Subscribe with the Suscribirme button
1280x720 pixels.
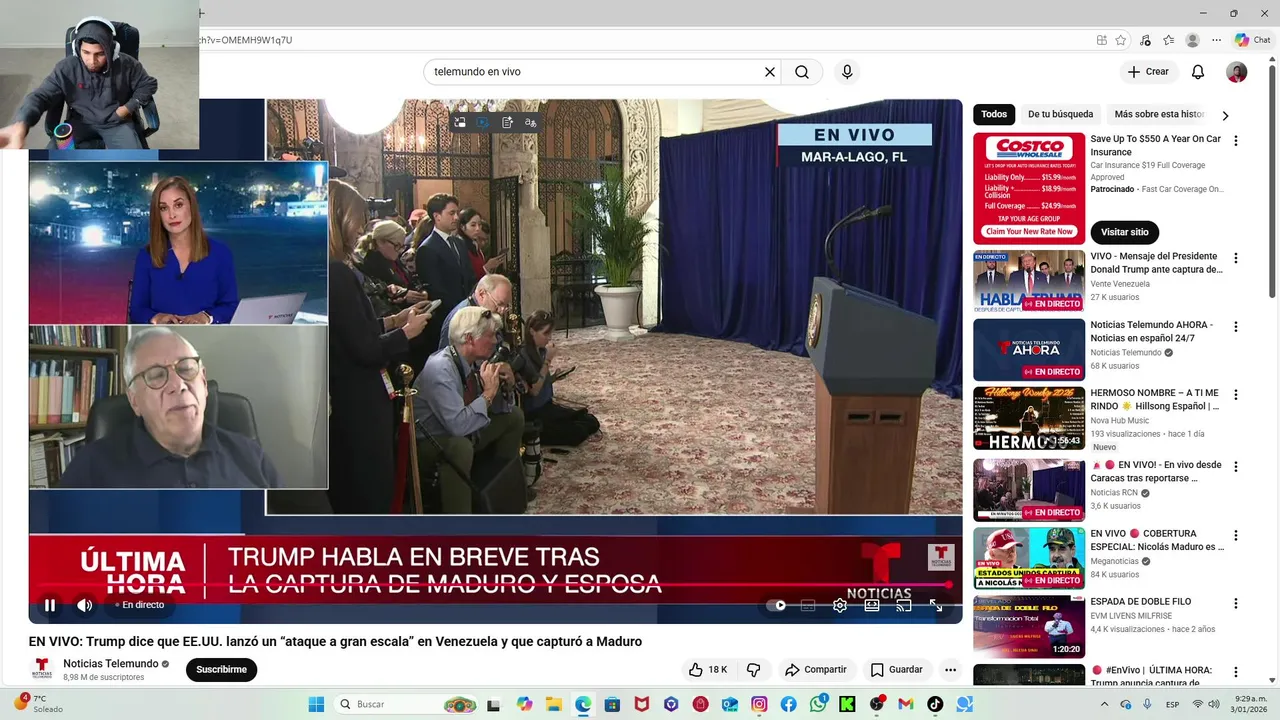[221, 670]
